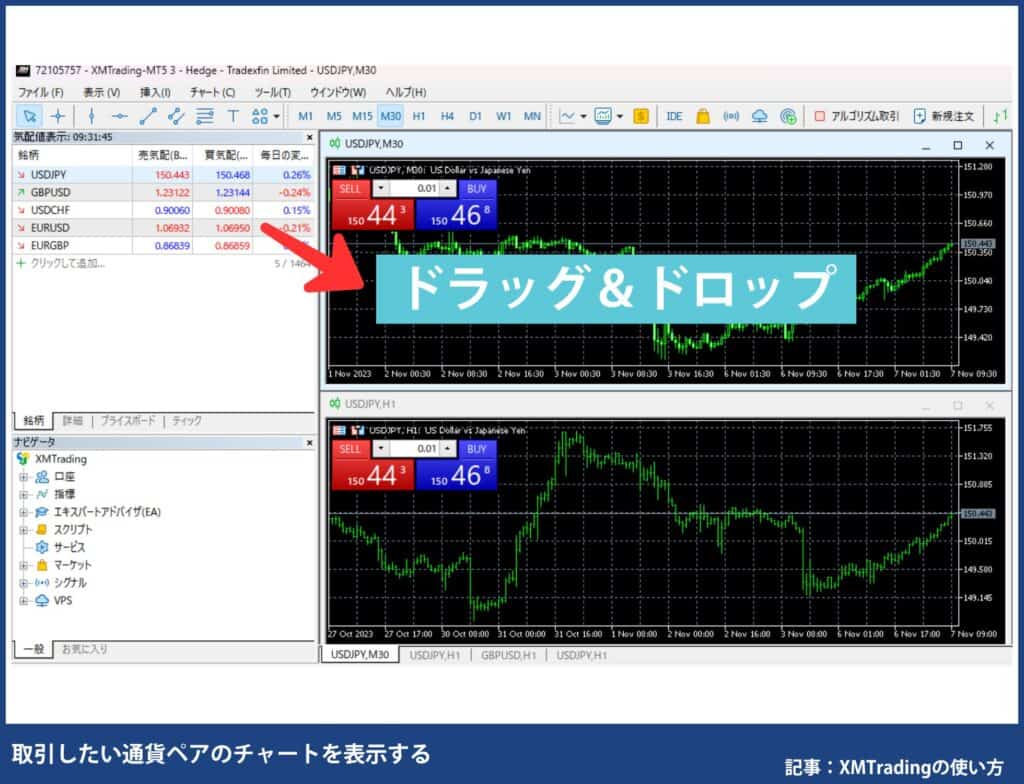This screenshot has width=1024, height=784.
Task: Click the shapes objects toolbar icon
Action: [259, 116]
